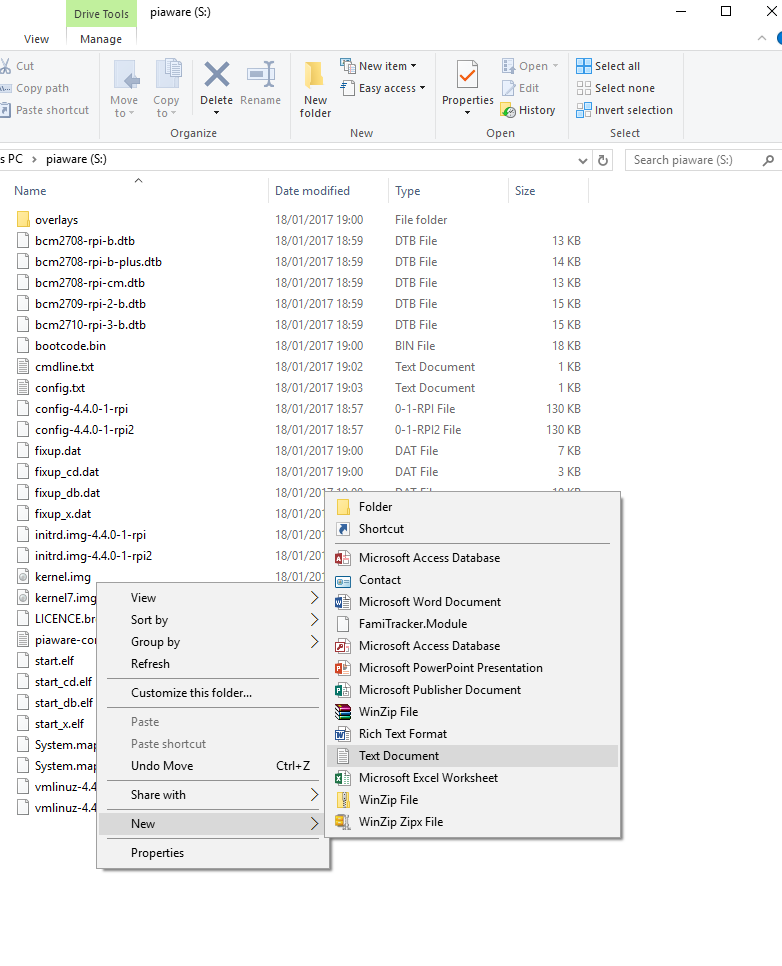The height and width of the screenshot is (966, 782).
Task: Choose Microsoft Word Document from the New submenu
Action: 429,602
